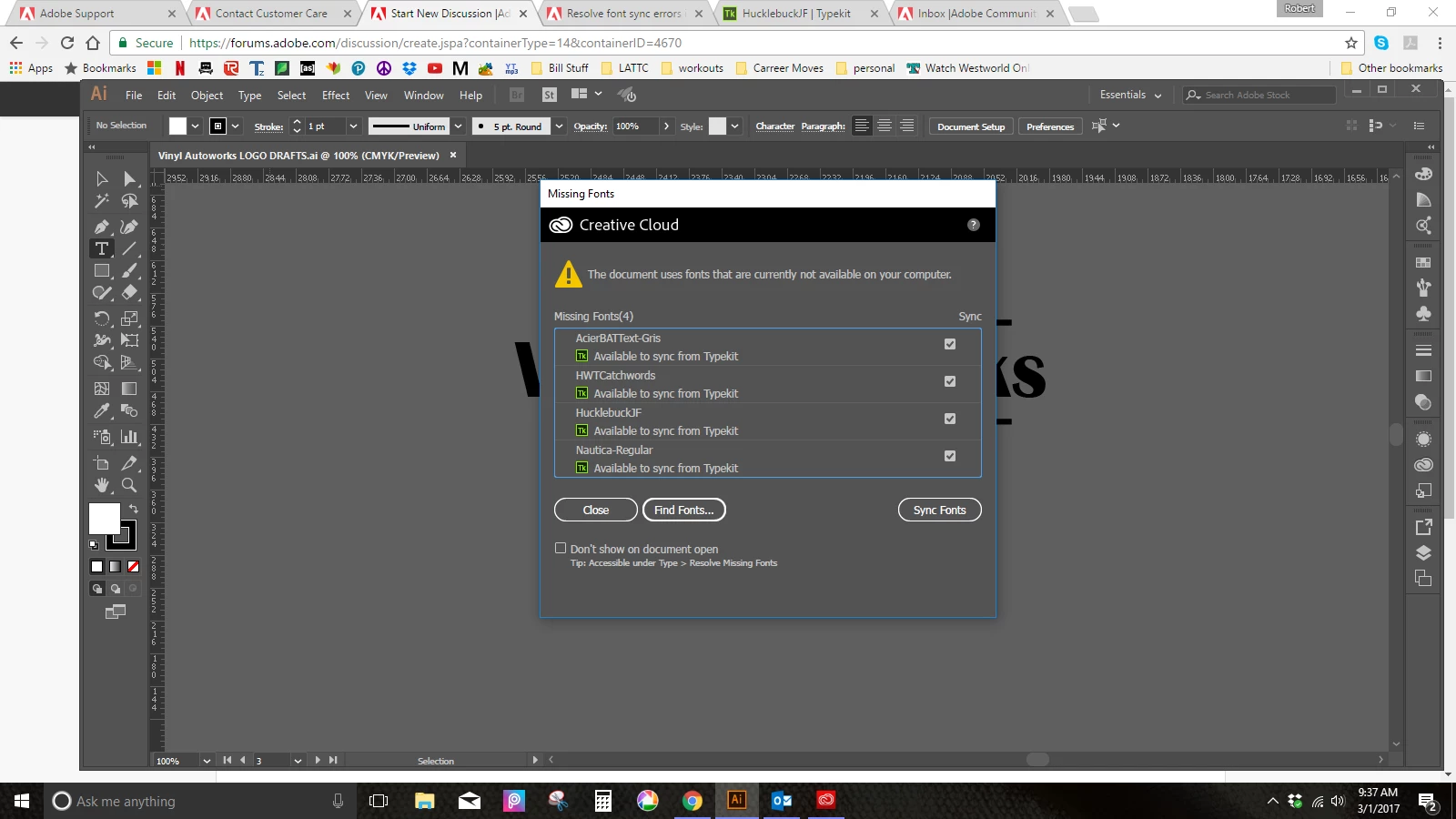Image resolution: width=1456 pixels, height=819 pixels.
Task: Select the Selection tool arrow
Action: click(x=102, y=179)
